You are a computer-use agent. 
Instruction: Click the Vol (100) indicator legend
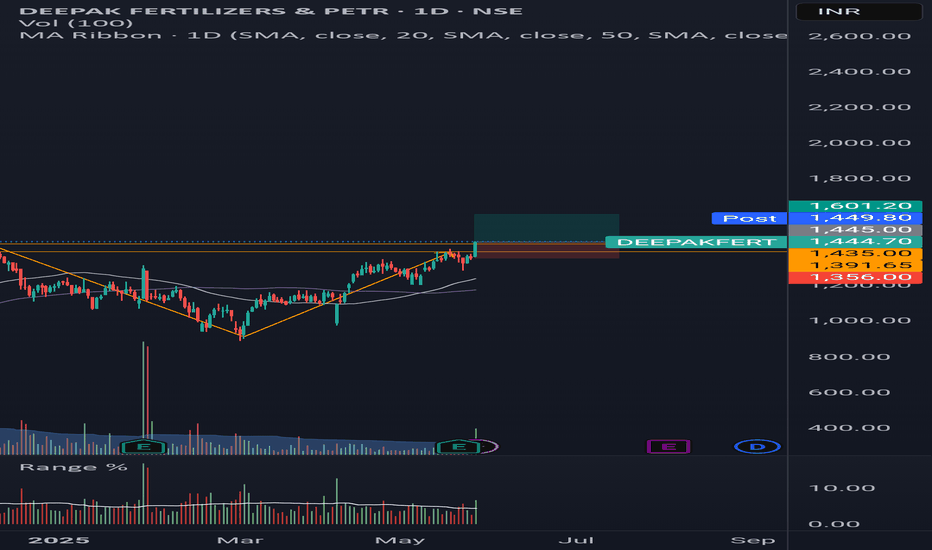(x=75, y=23)
